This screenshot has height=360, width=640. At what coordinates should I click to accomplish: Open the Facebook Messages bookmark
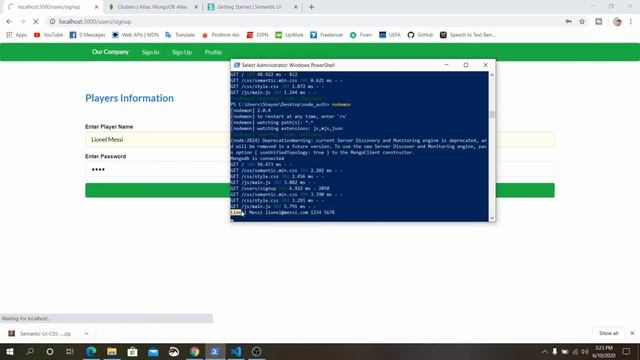pos(87,35)
